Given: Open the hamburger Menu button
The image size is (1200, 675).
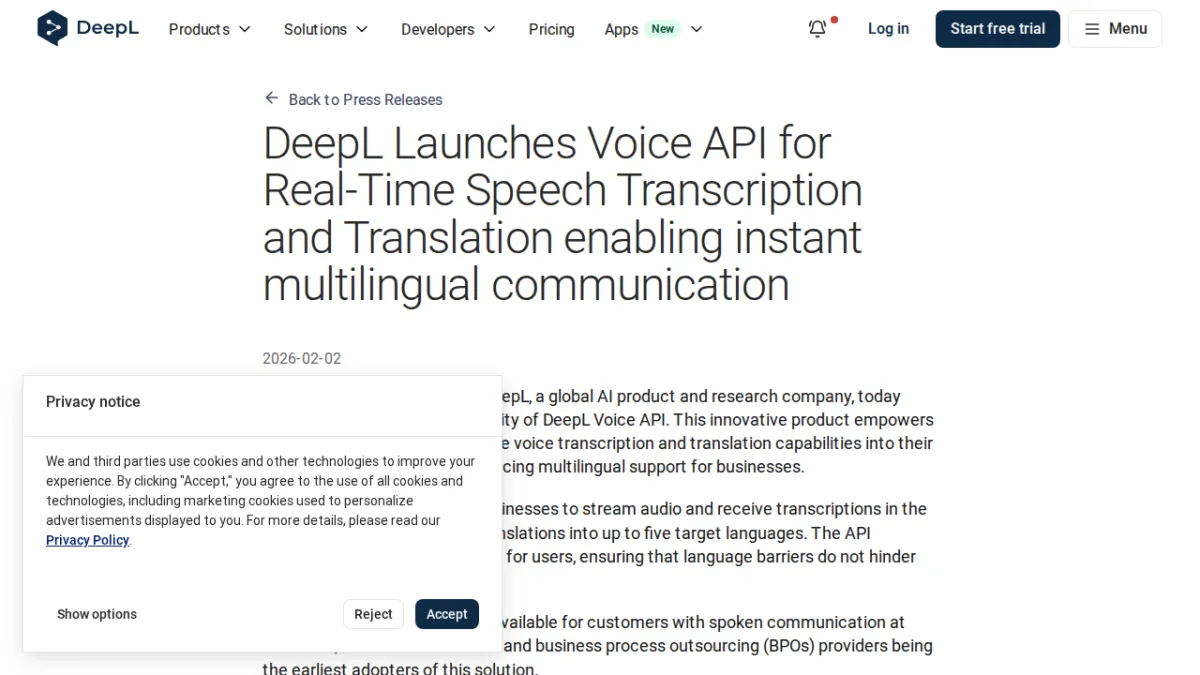Looking at the screenshot, I should tap(1115, 29).
